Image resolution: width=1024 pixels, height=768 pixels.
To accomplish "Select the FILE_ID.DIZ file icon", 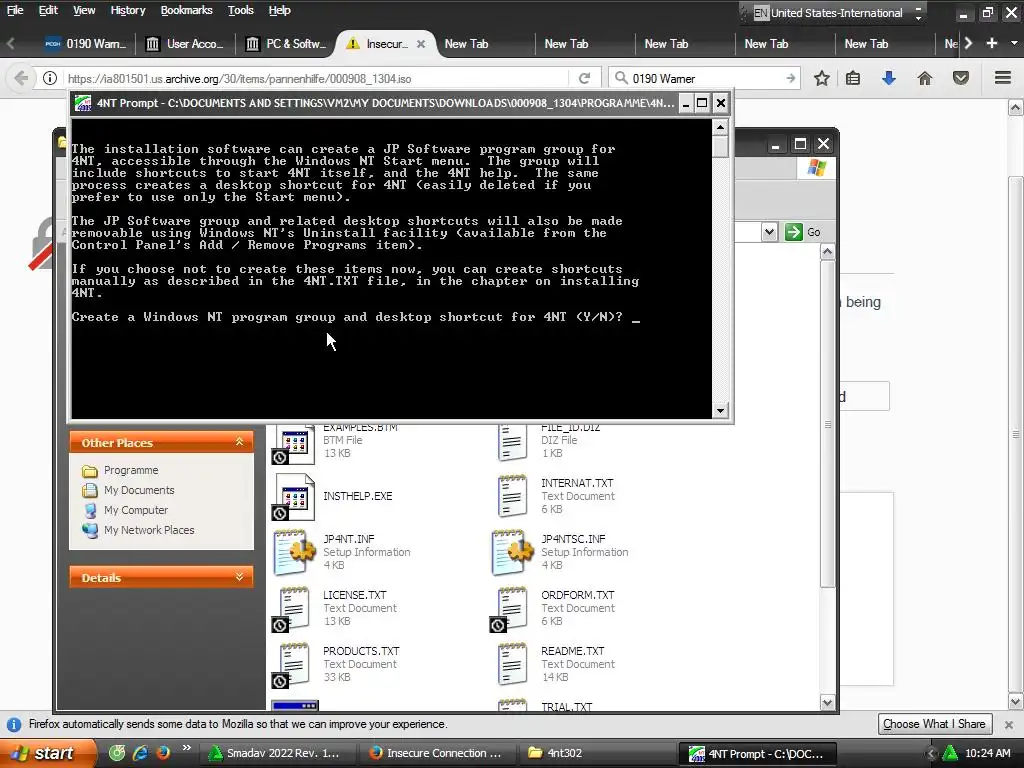I will [x=512, y=443].
